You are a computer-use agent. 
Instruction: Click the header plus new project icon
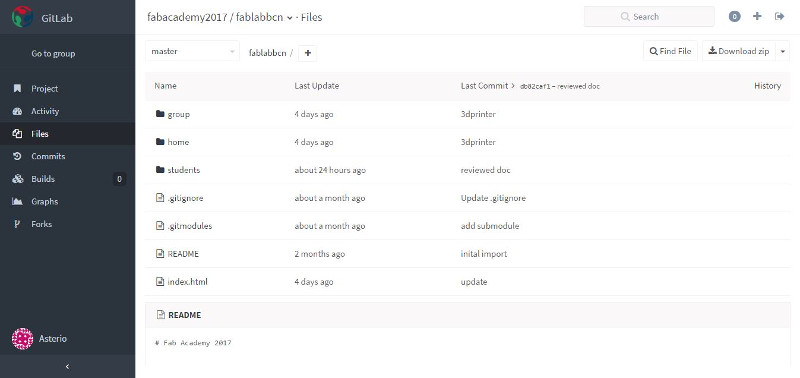pos(757,16)
